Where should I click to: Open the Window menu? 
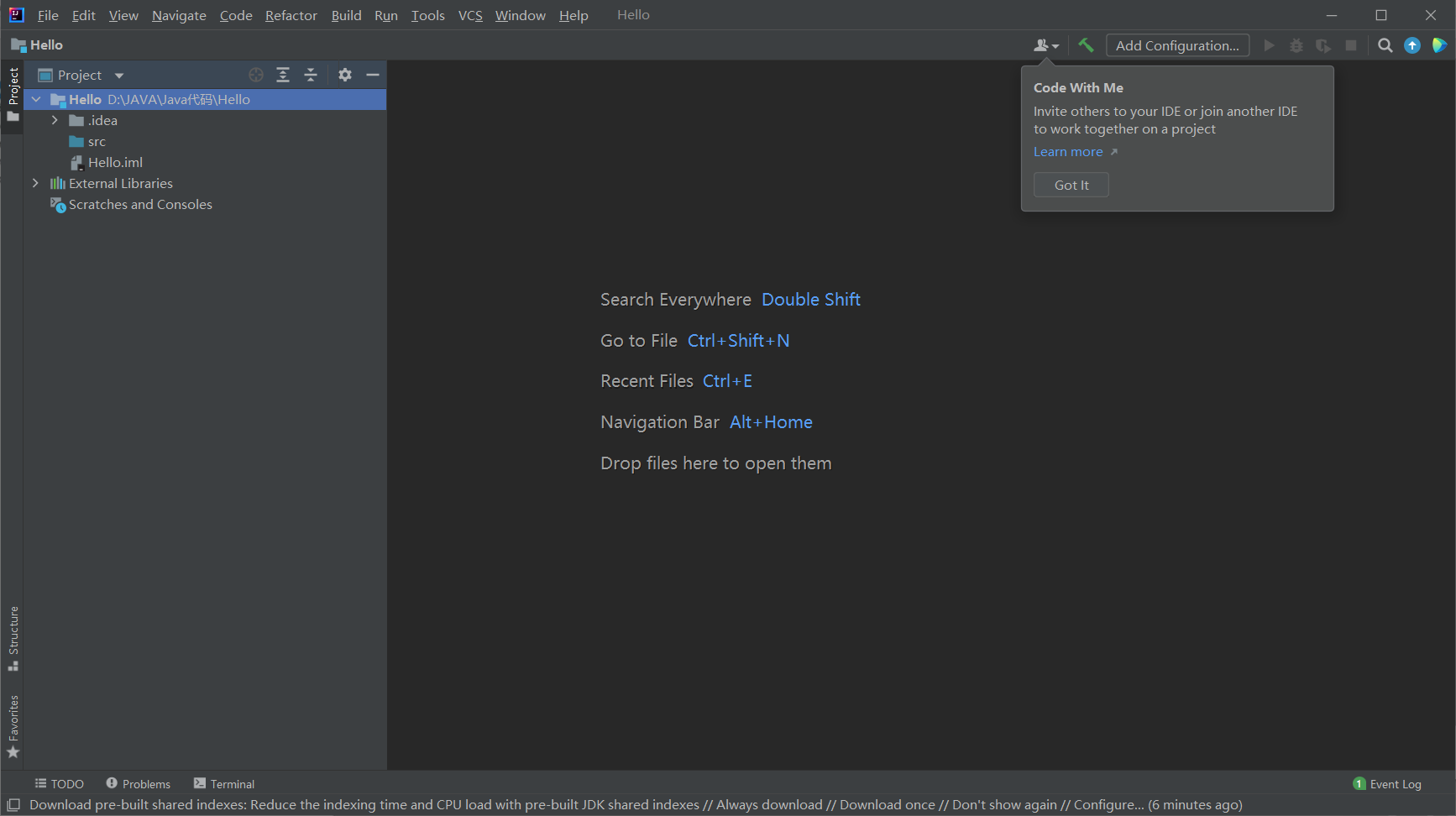[520, 15]
